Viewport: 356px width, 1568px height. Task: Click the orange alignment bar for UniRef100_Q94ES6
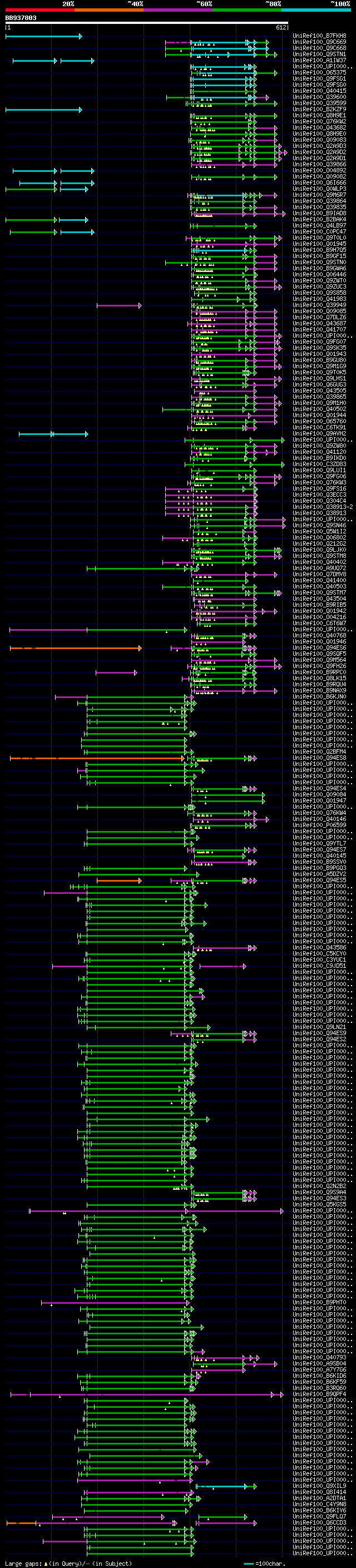(76, 648)
